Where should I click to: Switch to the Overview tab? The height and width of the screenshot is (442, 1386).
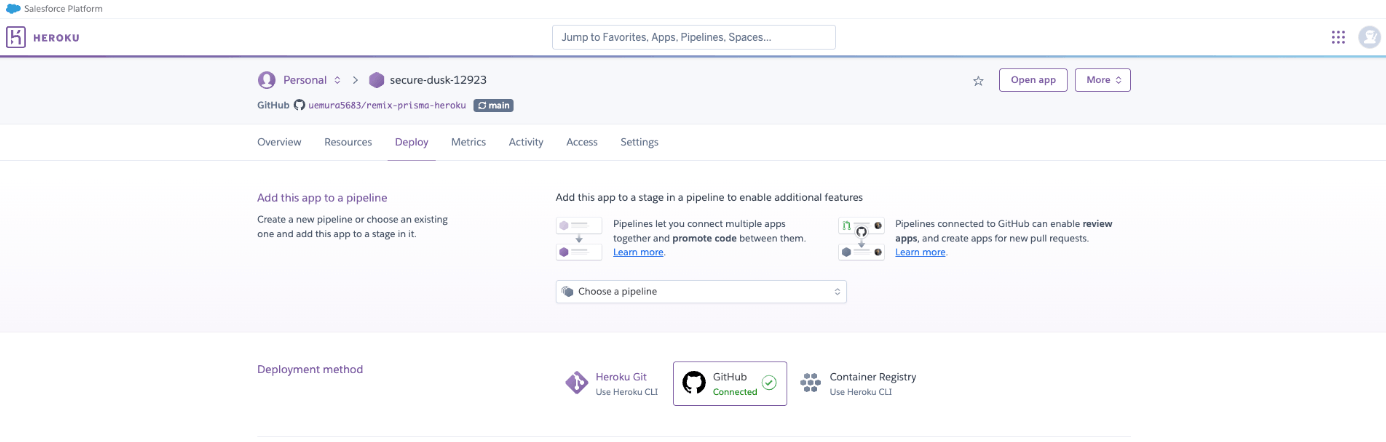point(279,142)
